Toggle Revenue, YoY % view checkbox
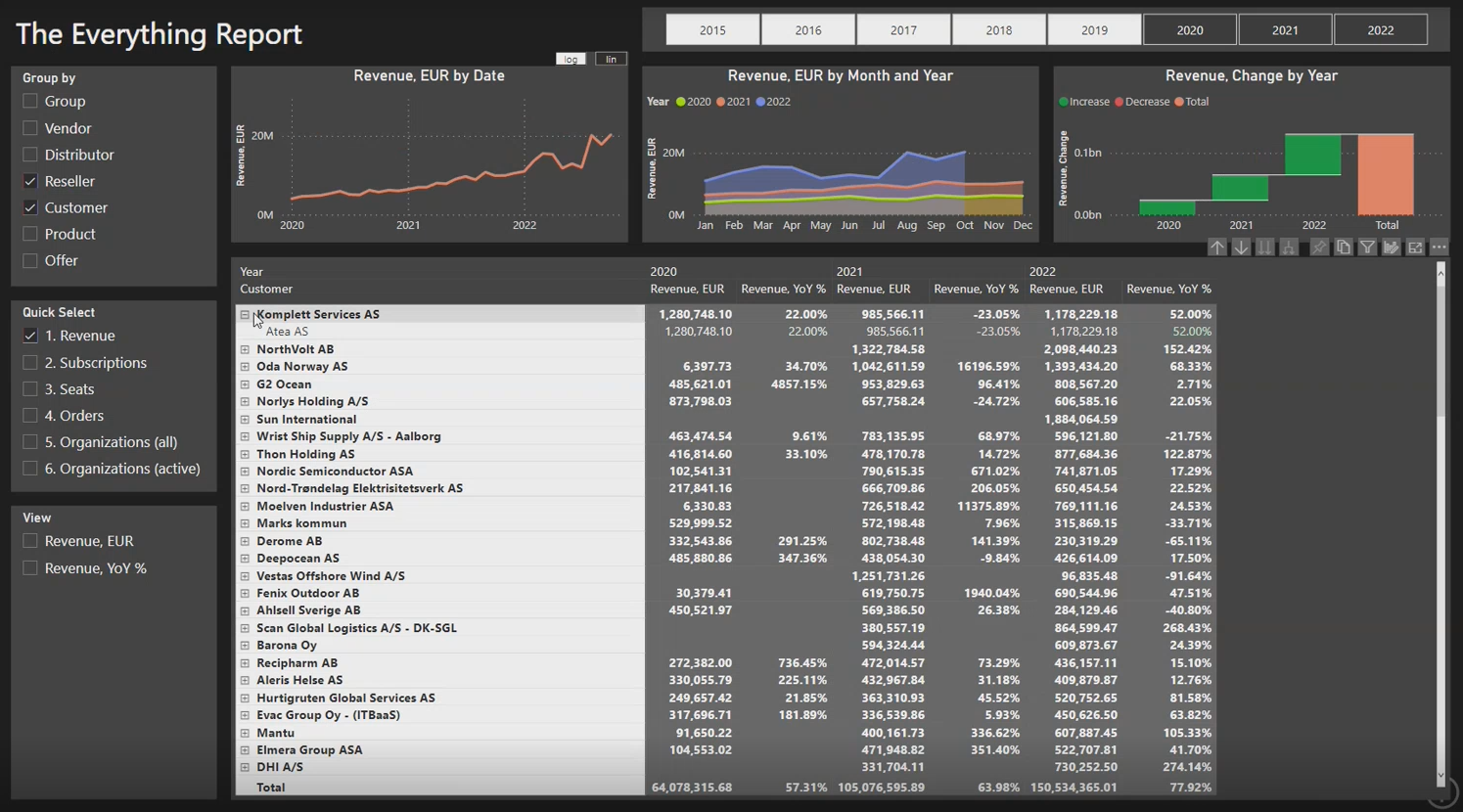This screenshot has height=812, width=1463. pyautogui.click(x=30, y=567)
